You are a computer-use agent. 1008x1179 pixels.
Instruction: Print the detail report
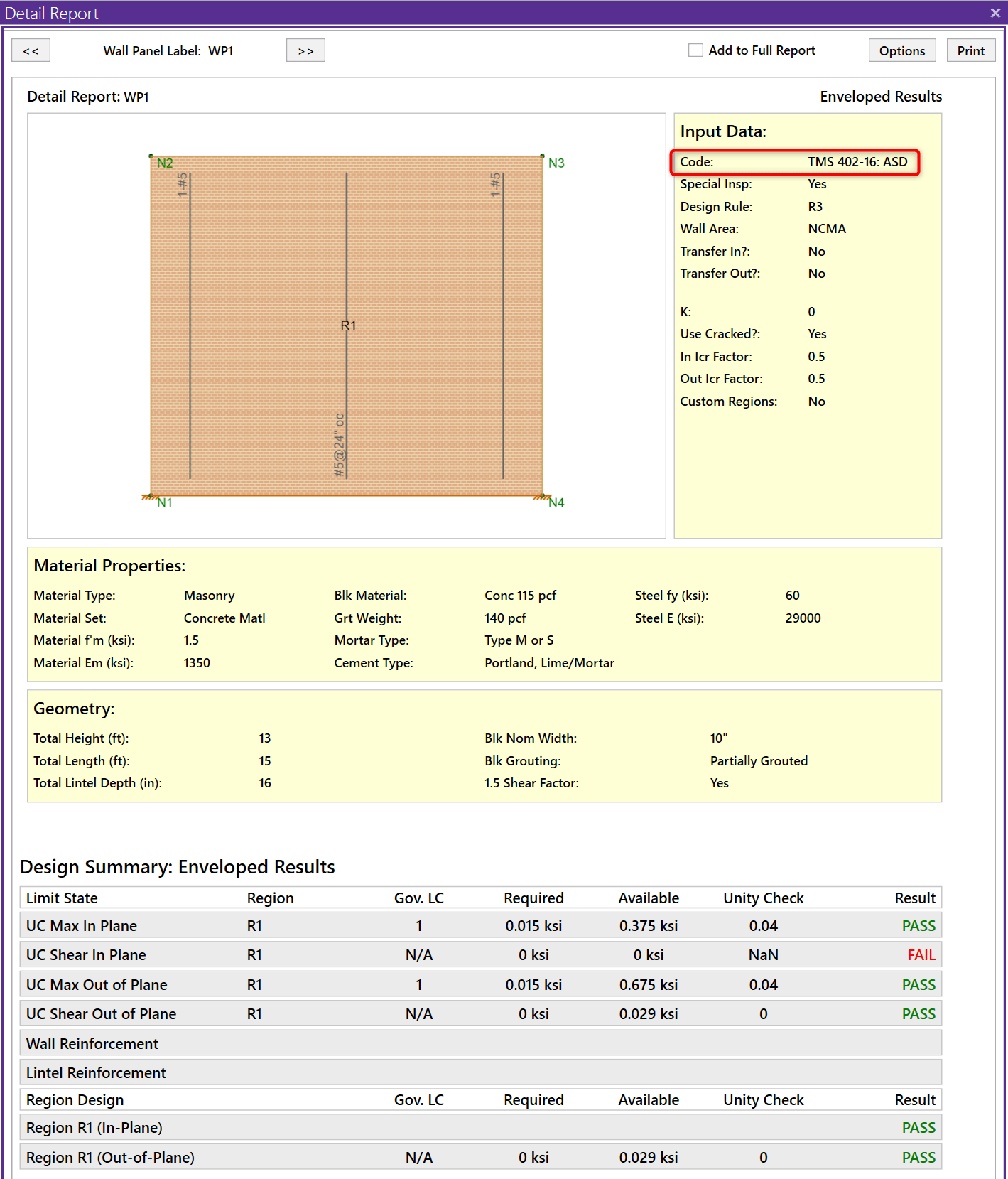[970, 50]
